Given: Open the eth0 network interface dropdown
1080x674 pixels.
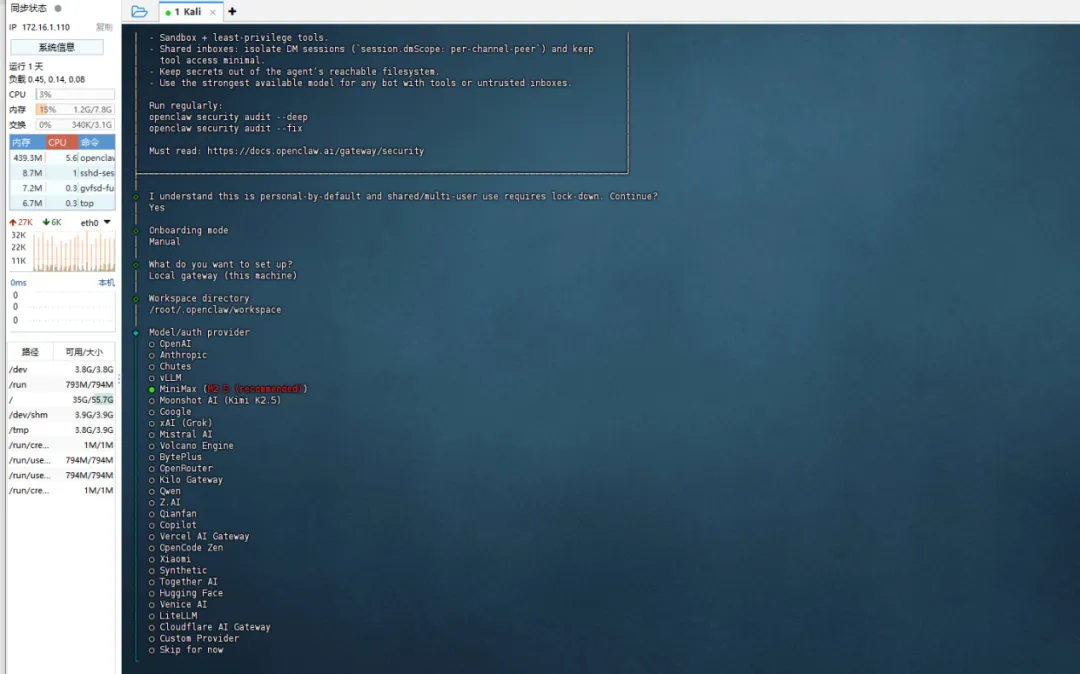Looking at the screenshot, I should (96, 222).
